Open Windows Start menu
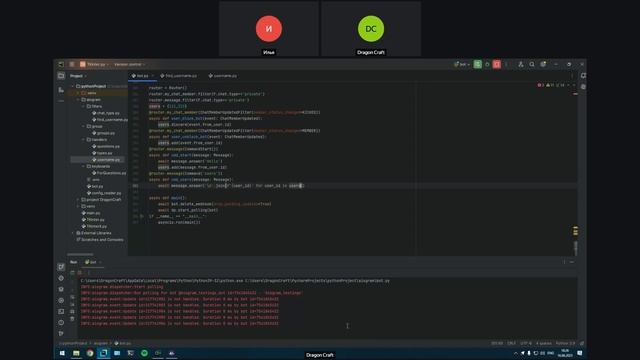Viewport: 640px width, 360px height. tap(62, 353)
